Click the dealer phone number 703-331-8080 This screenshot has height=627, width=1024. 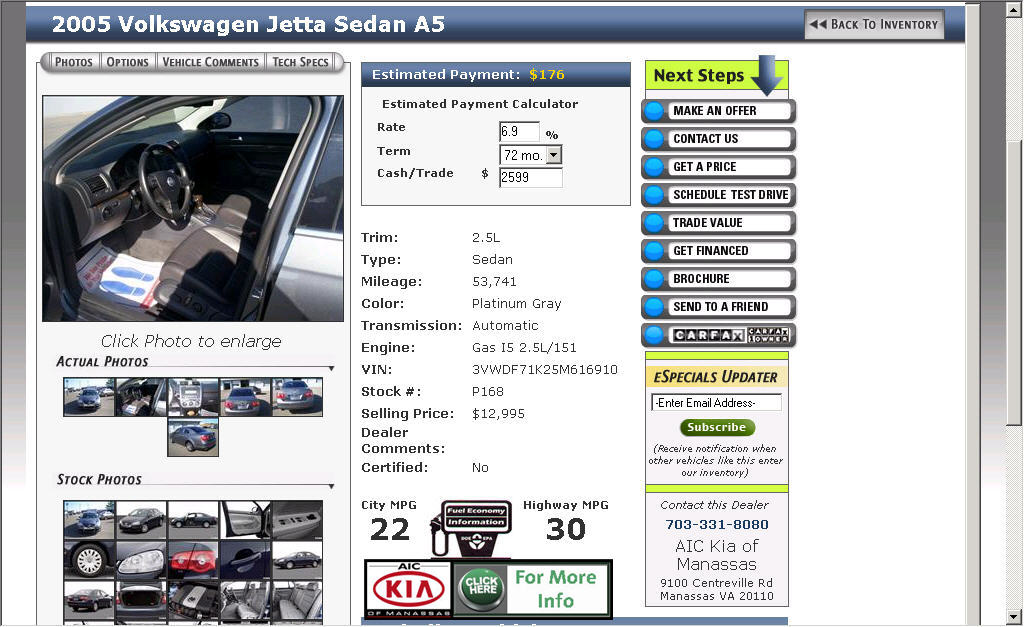click(716, 524)
